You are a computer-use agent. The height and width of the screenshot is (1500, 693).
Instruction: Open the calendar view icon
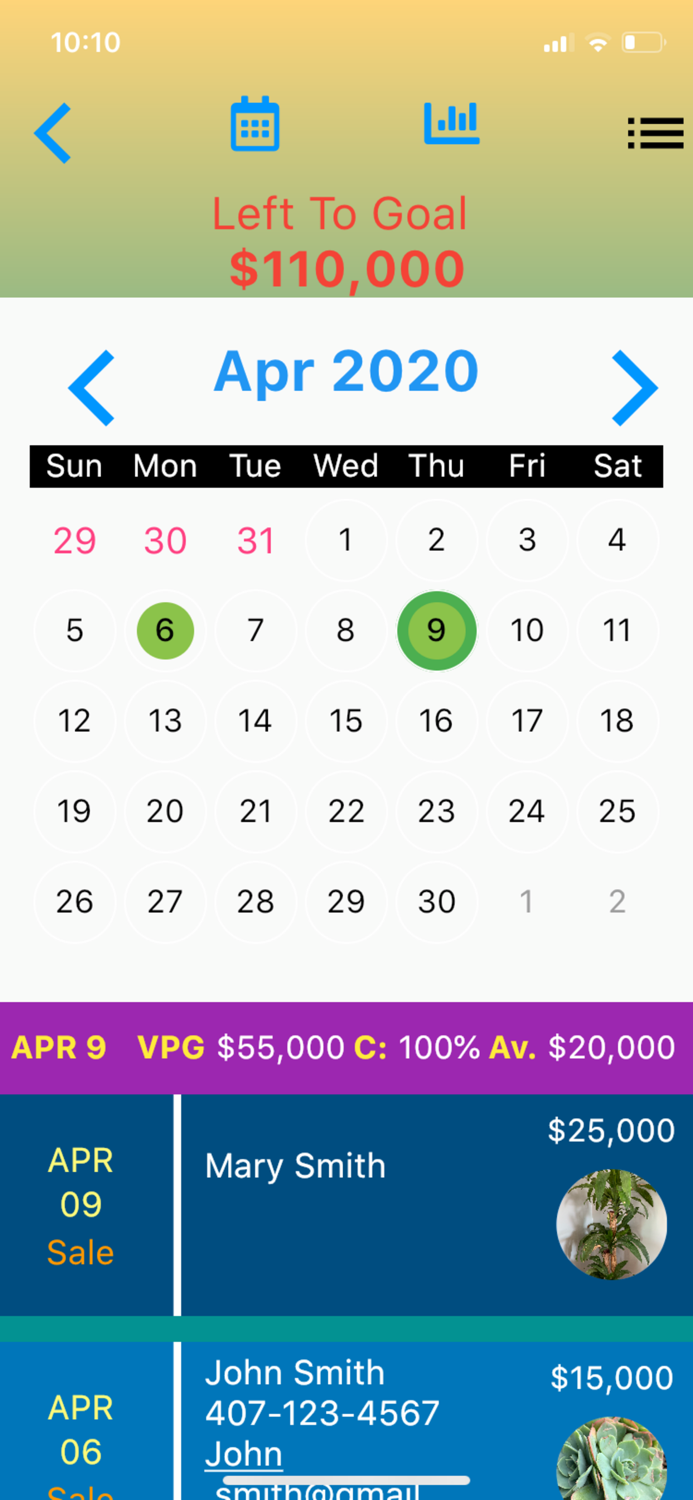tap(254, 122)
